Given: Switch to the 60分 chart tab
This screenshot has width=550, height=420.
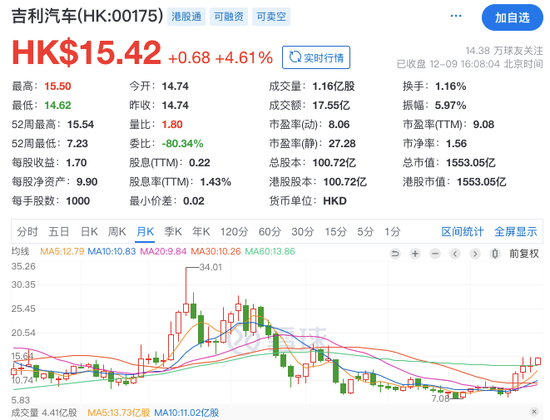Looking at the screenshot, I should point(270,232).
